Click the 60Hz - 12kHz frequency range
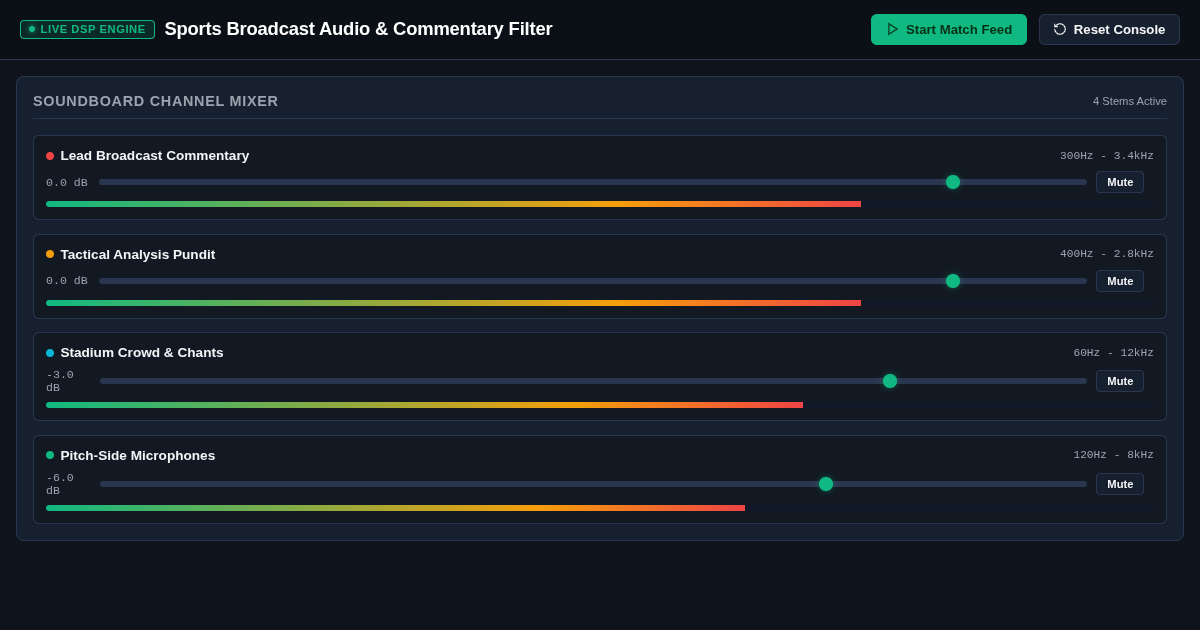The width and height of the screenshot is (1200, 630). click(x=1114, y=353)
